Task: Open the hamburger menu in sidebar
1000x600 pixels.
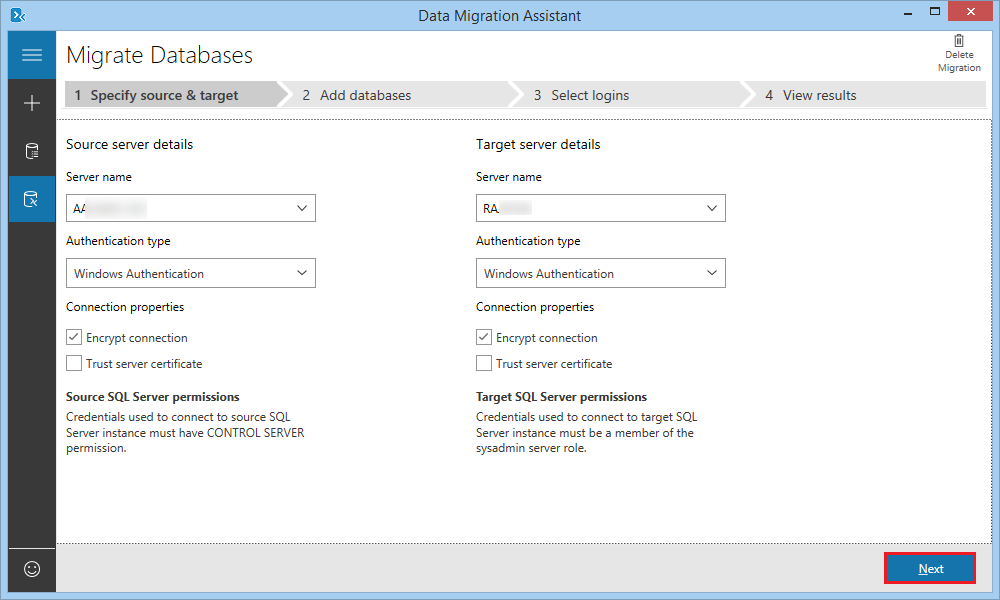Action: pyautogui.click(x=32, y=55)
